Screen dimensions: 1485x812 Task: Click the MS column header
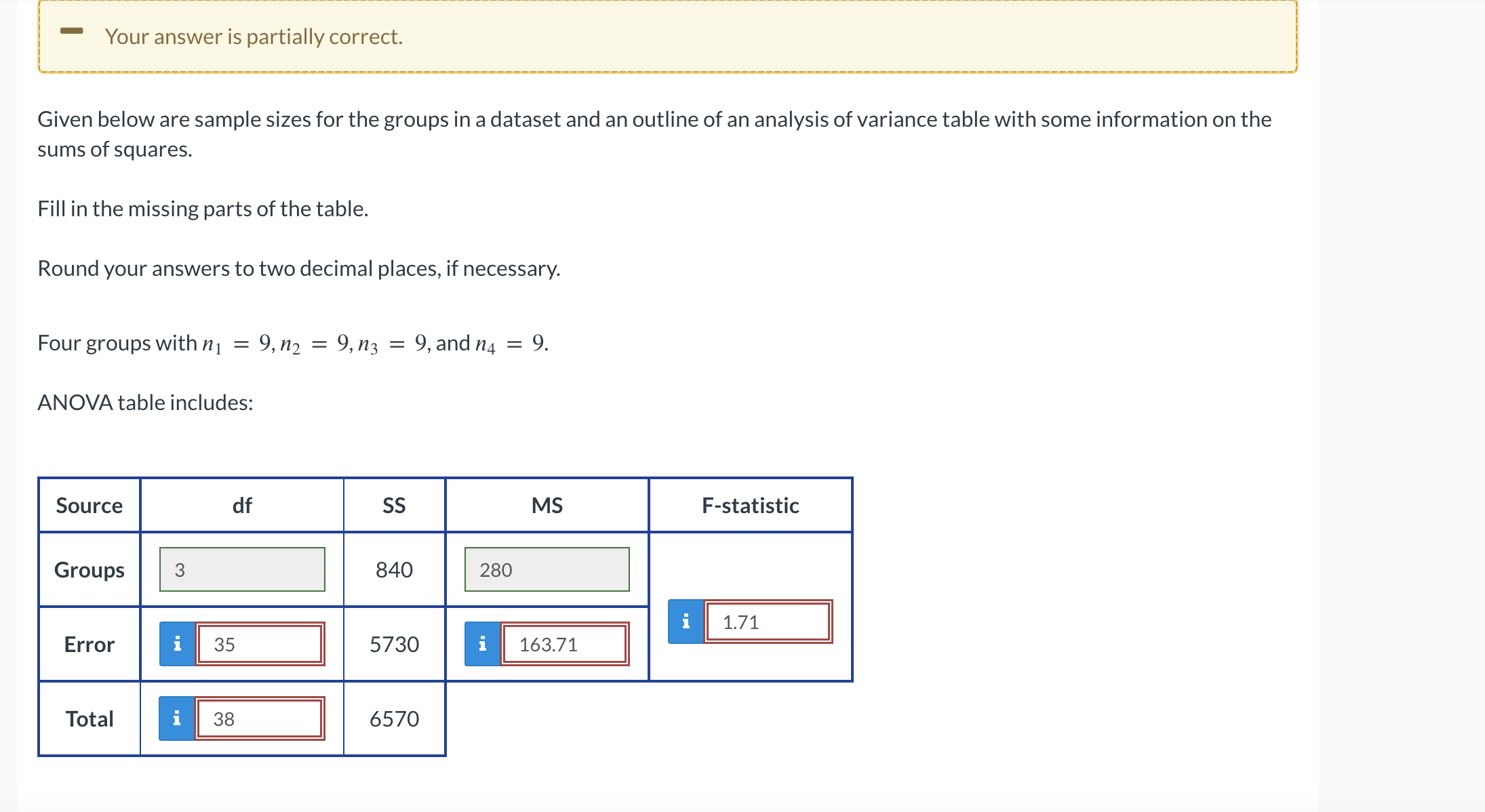pos(547,504)
